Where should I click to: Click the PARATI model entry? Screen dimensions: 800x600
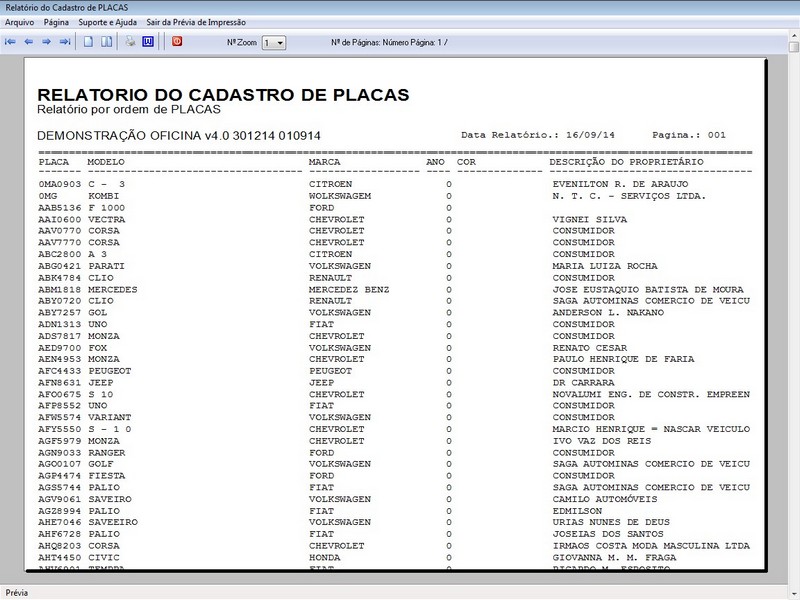(x=107, y=266)
